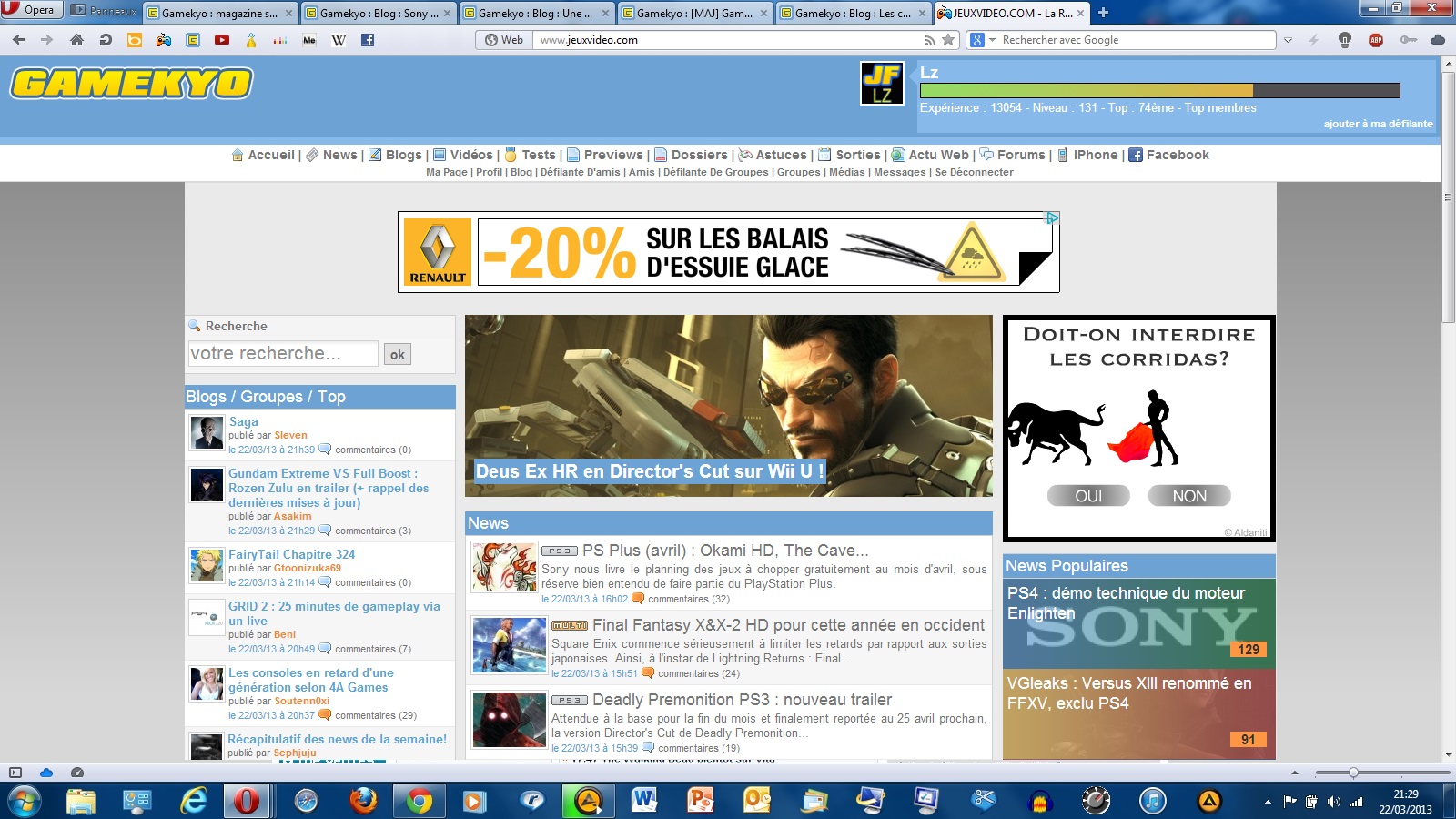Open Microsoft Word from the taskbar
1456x819 pixels.
[x=644, y=801]
